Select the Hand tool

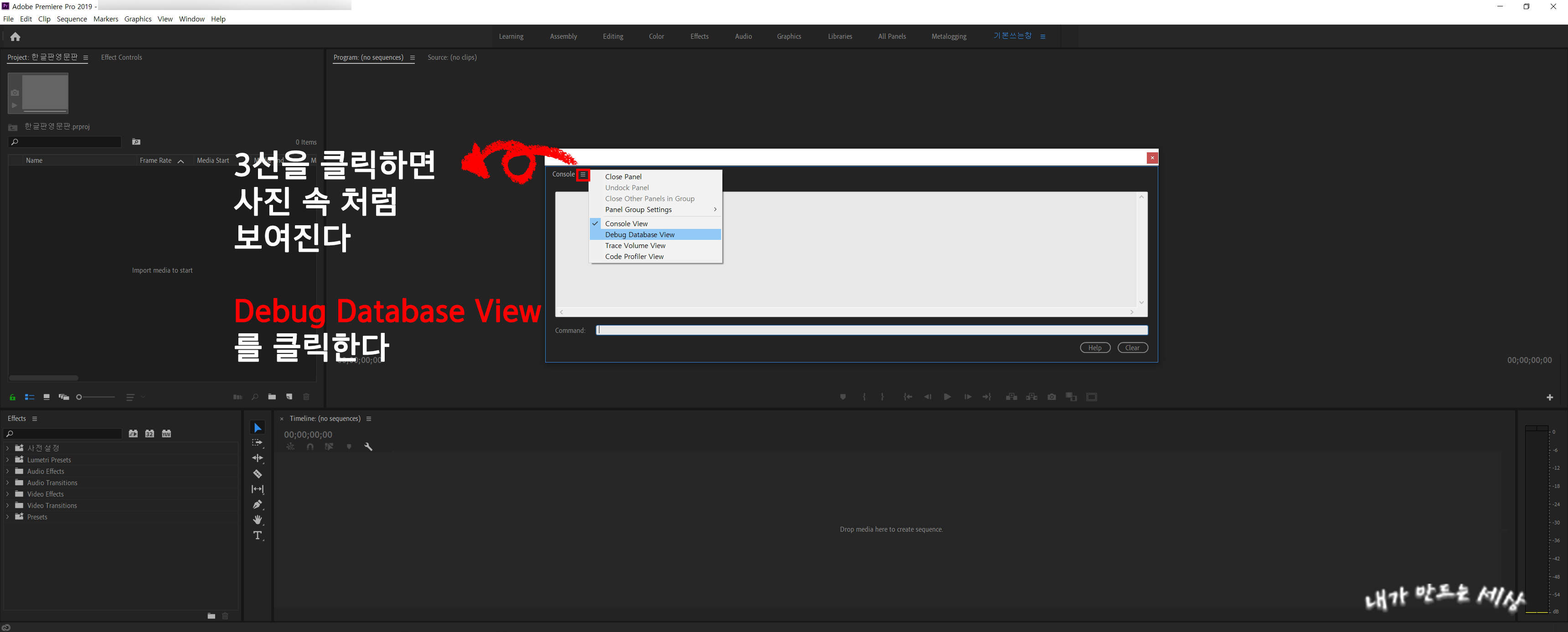pos(258,519)
